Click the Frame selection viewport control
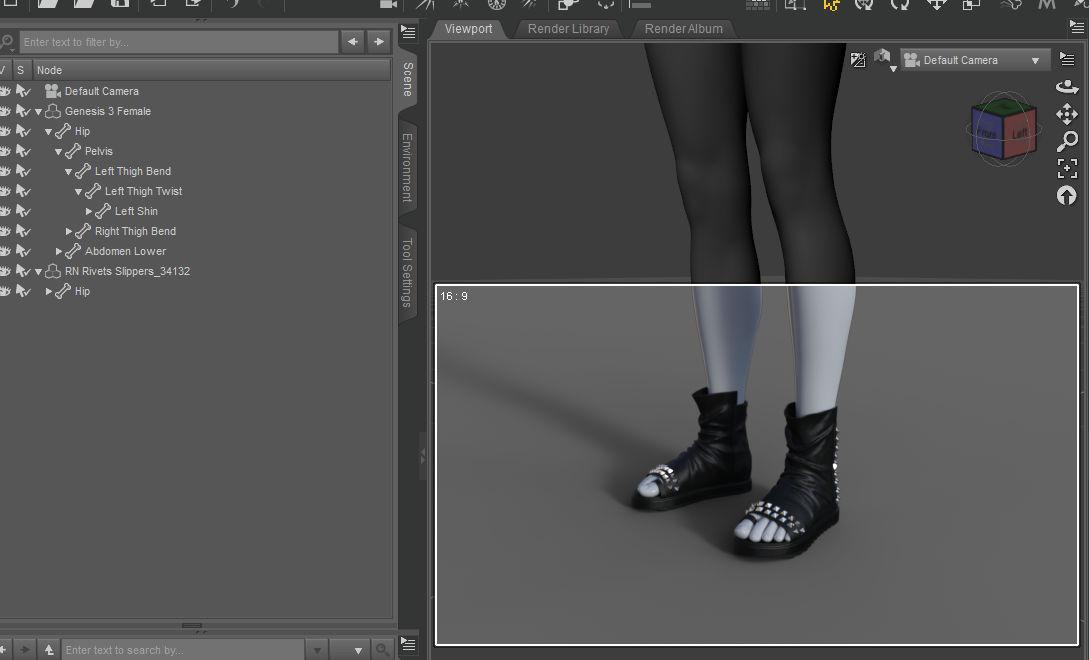The width and height of the screenshot is (1089, 660). pyautogui.click(x=1067, y=168)
